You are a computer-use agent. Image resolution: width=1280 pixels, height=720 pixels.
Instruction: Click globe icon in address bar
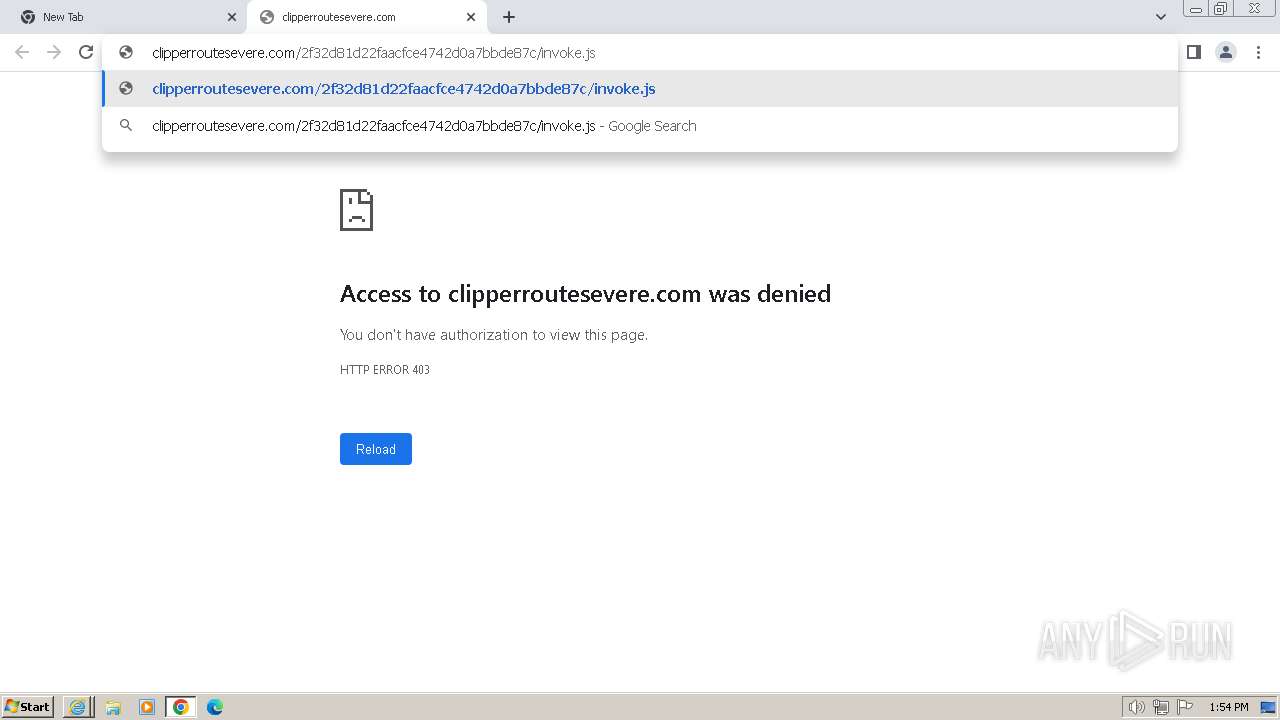pos(126,52)
